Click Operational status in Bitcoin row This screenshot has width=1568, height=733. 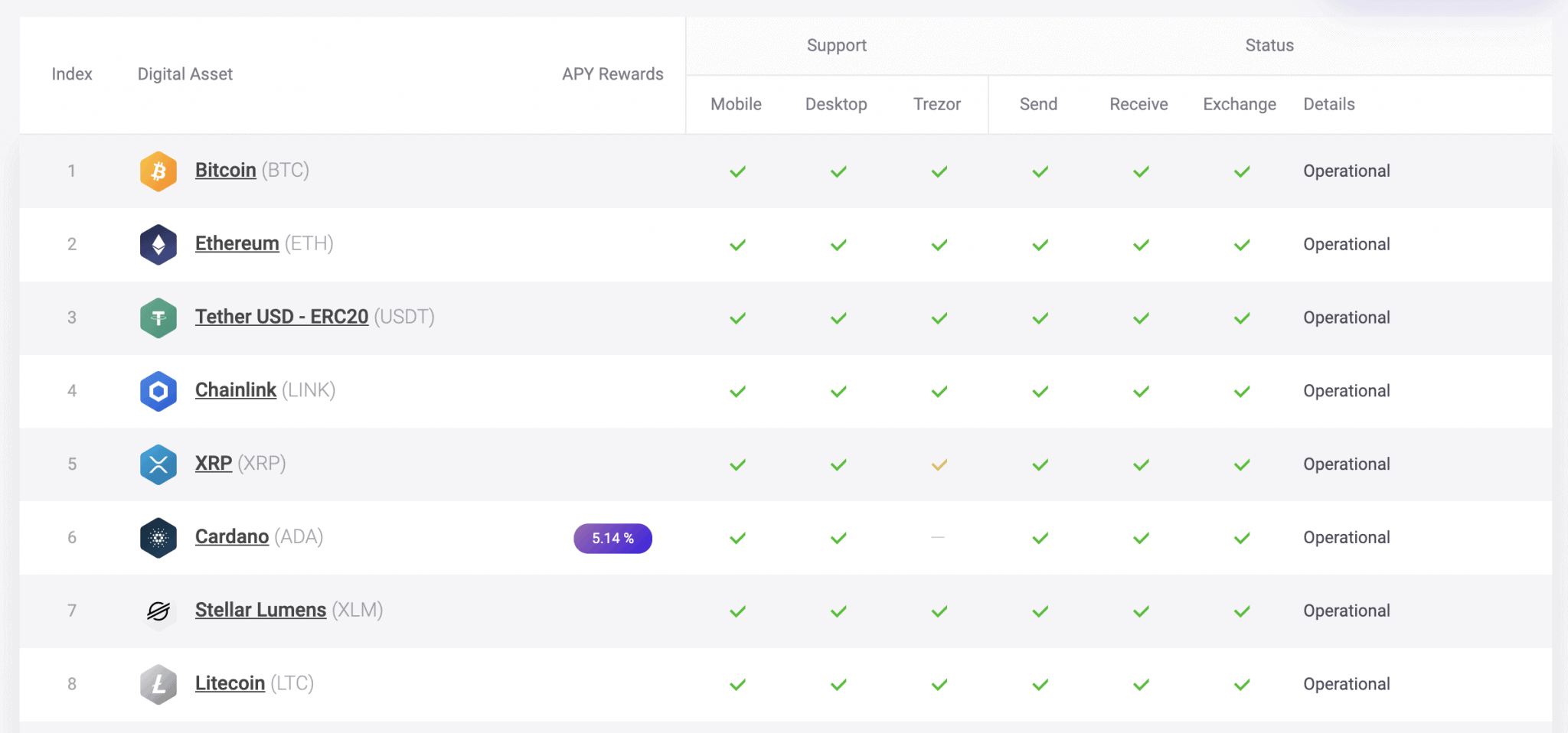[x=1347, y=171]
